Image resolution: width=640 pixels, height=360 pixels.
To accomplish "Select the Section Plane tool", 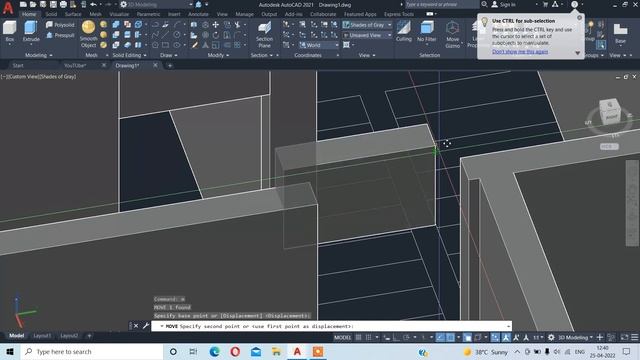I will [264, 35].
